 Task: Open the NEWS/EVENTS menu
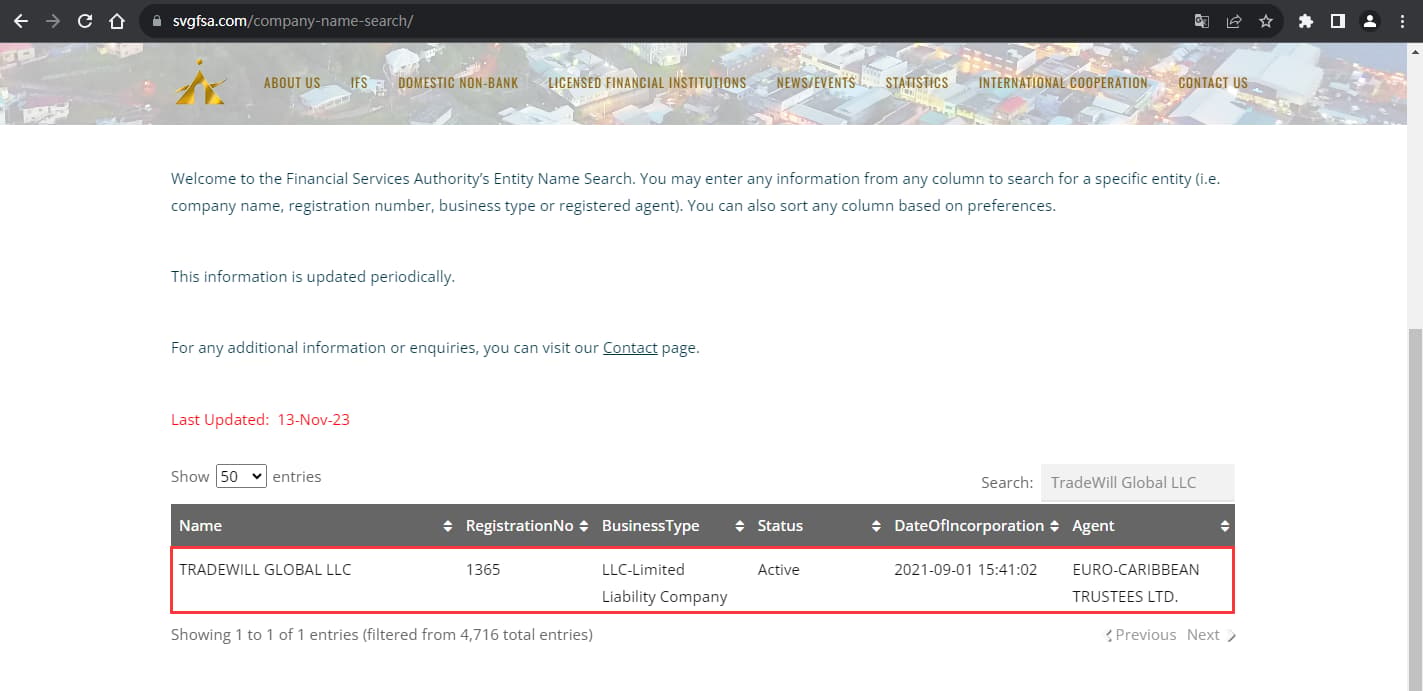pyautogui.click(x=816, y=83)
